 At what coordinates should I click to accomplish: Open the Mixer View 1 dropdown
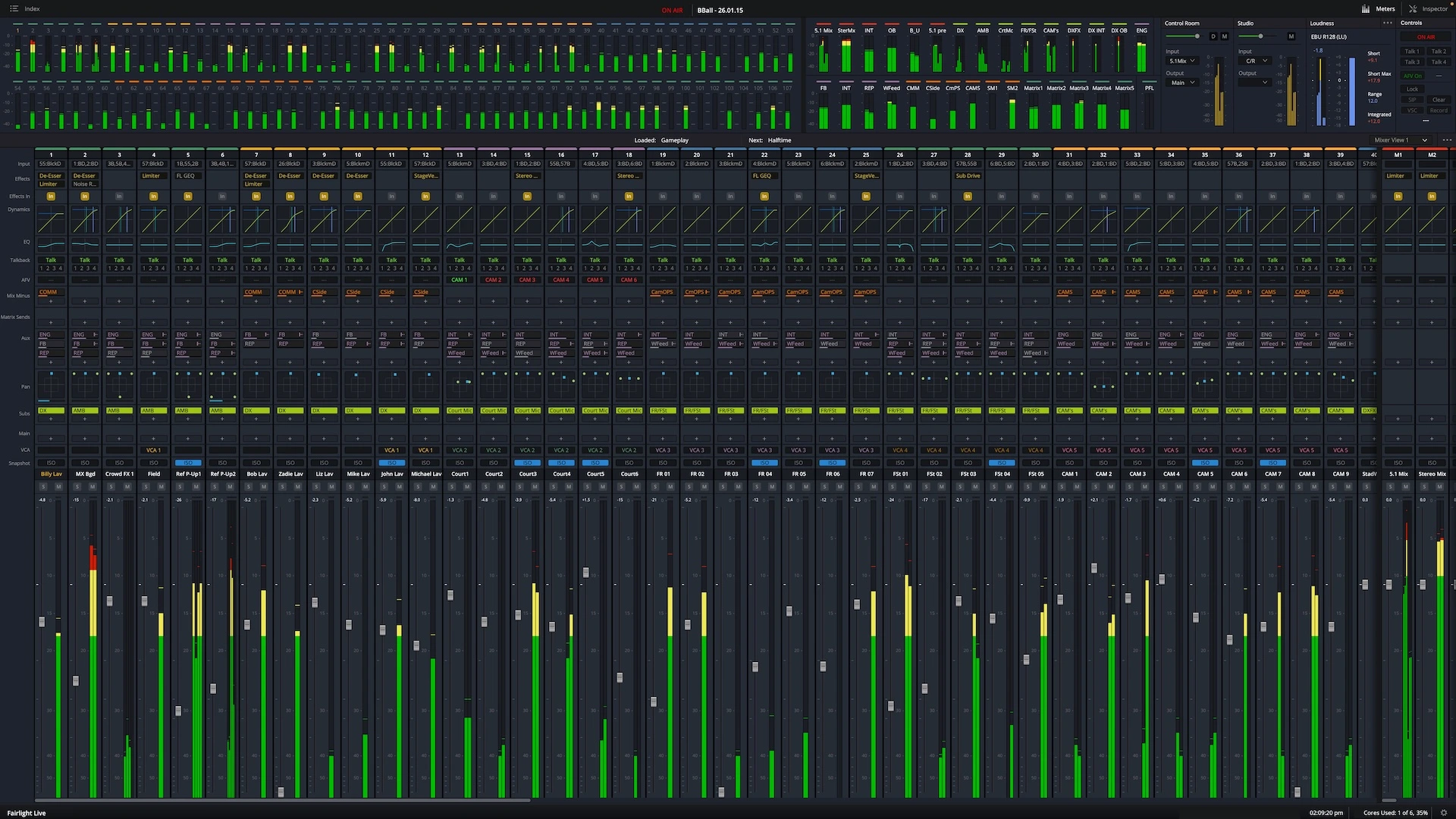click(1401, 140)
